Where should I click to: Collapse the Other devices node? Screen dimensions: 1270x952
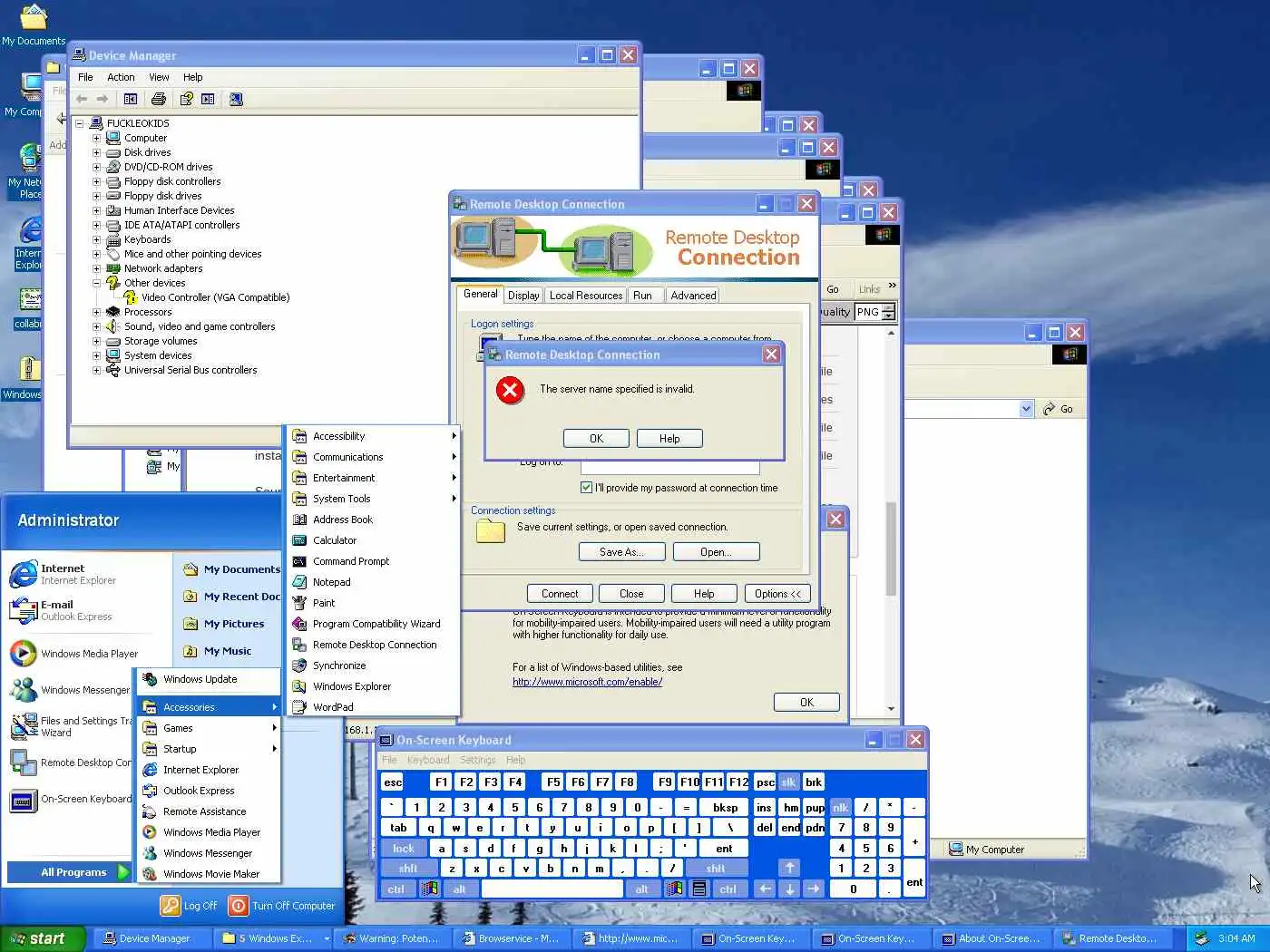coord(97,284)
